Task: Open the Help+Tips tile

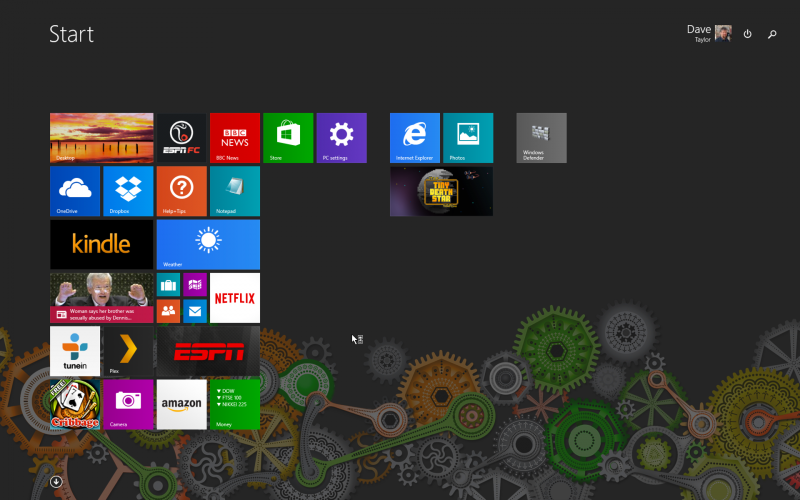Action: point(181,191)
